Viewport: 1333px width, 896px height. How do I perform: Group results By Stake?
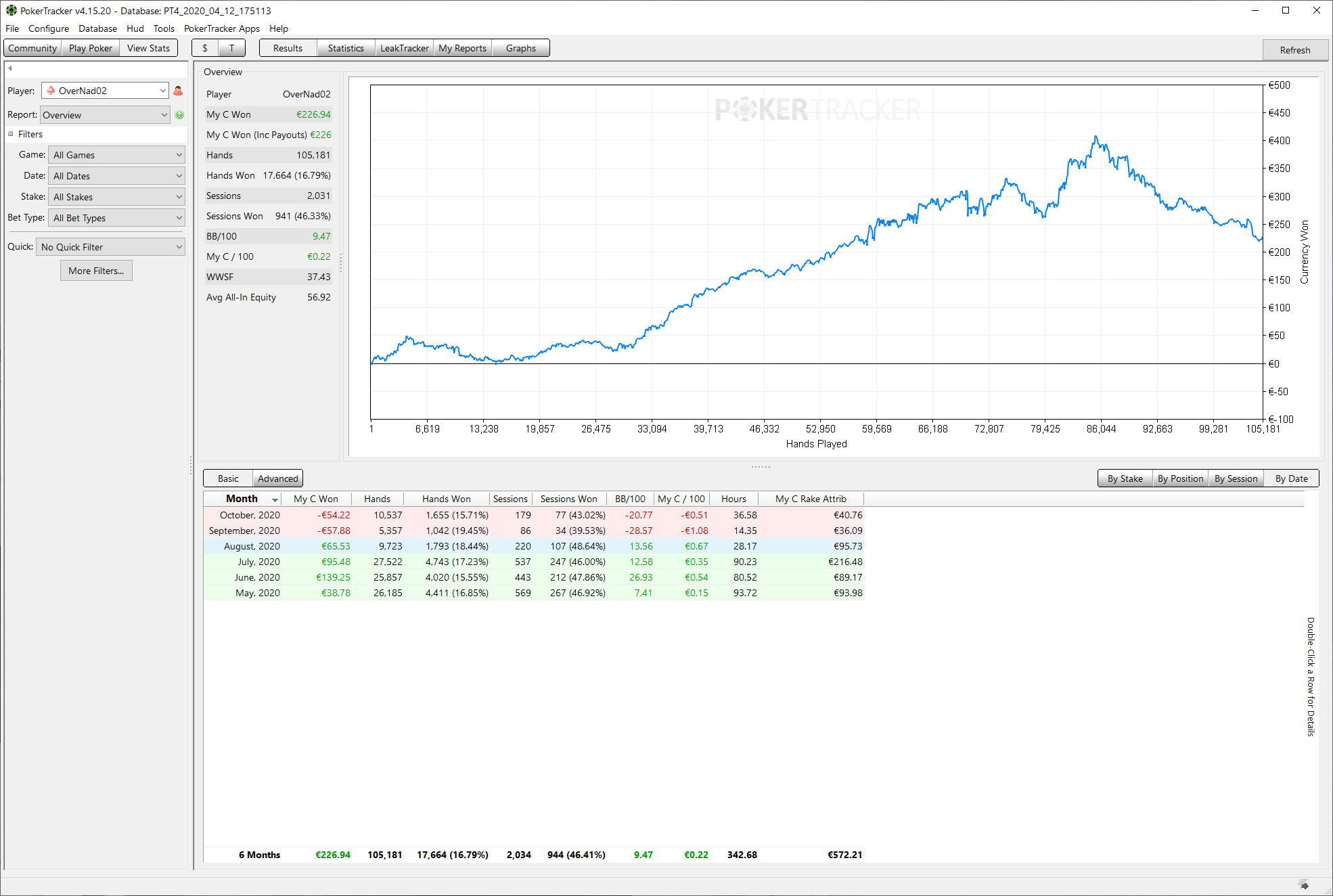point(1125,478)
